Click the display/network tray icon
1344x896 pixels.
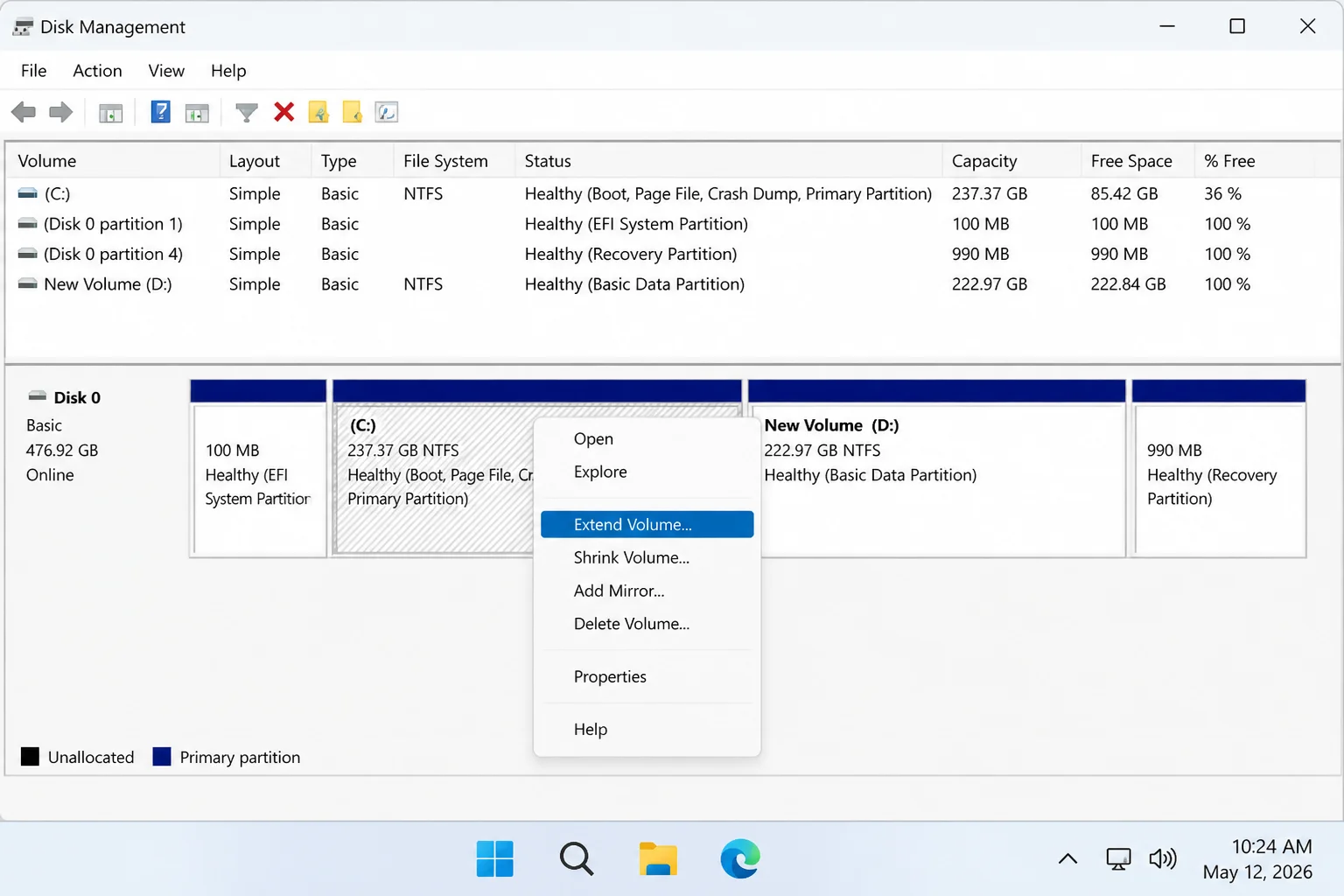(x=1118, y=859)
